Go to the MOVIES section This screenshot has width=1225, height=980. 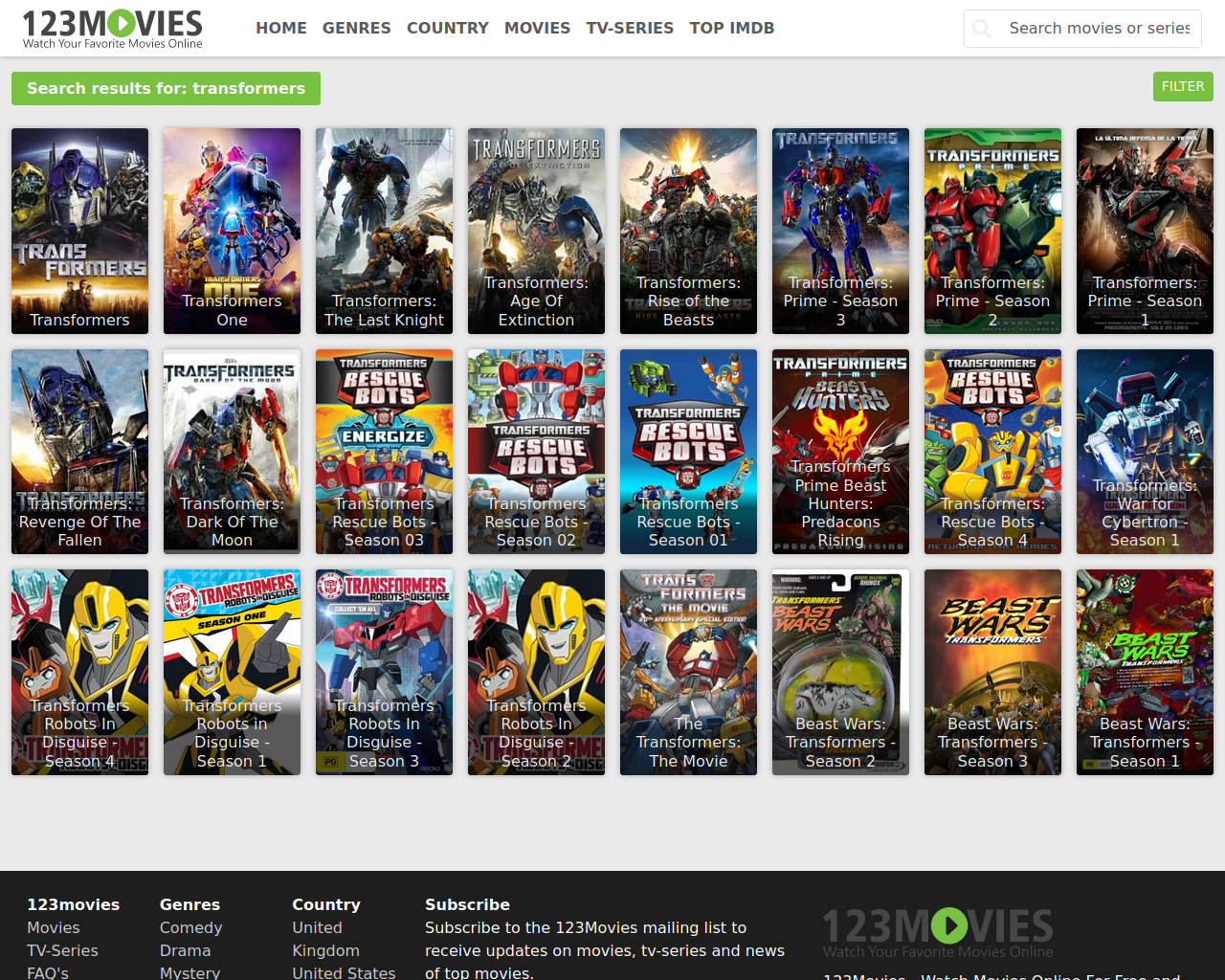point(537,28)
